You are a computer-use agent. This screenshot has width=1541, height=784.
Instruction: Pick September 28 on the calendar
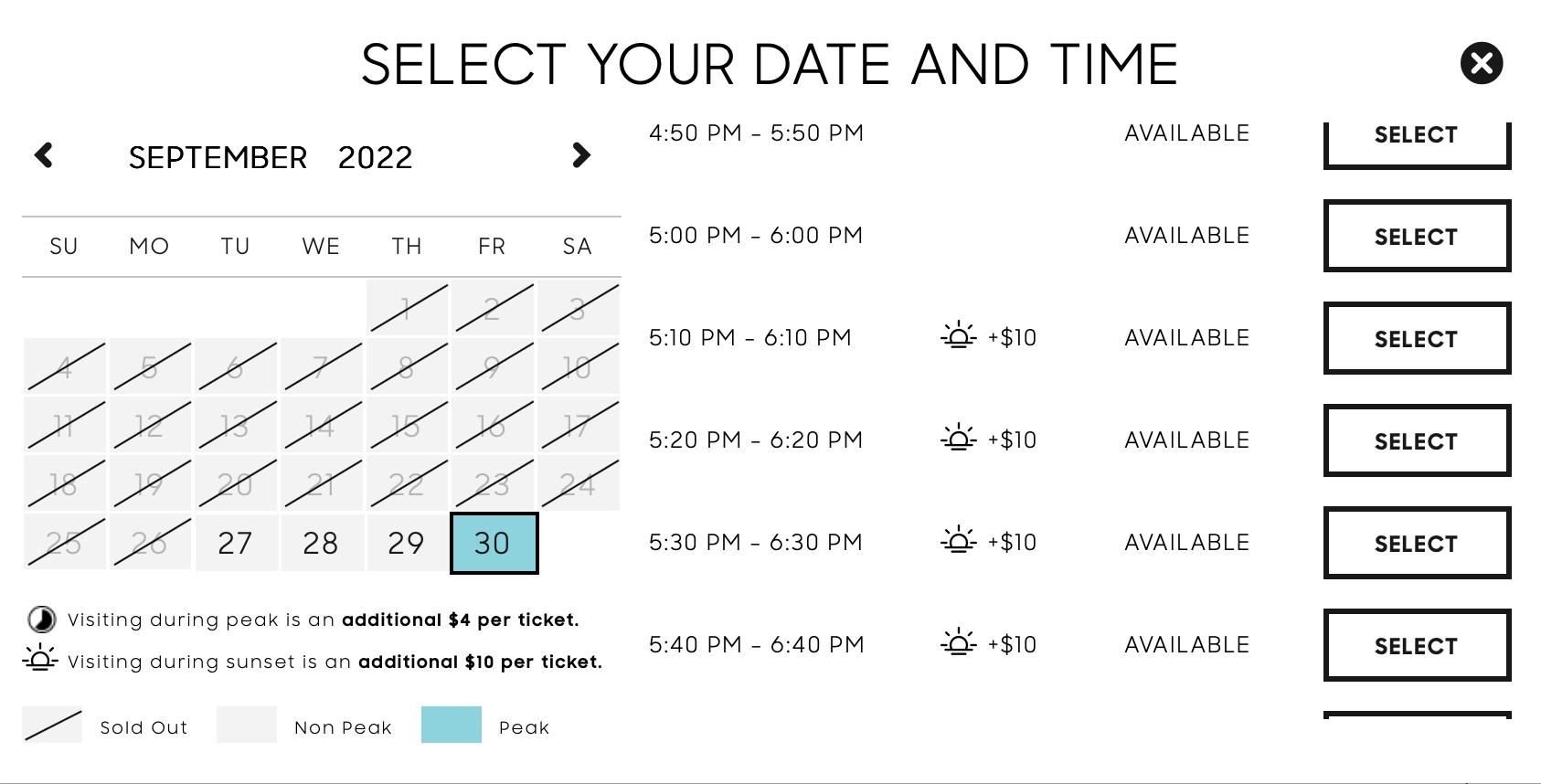[321, 543]
